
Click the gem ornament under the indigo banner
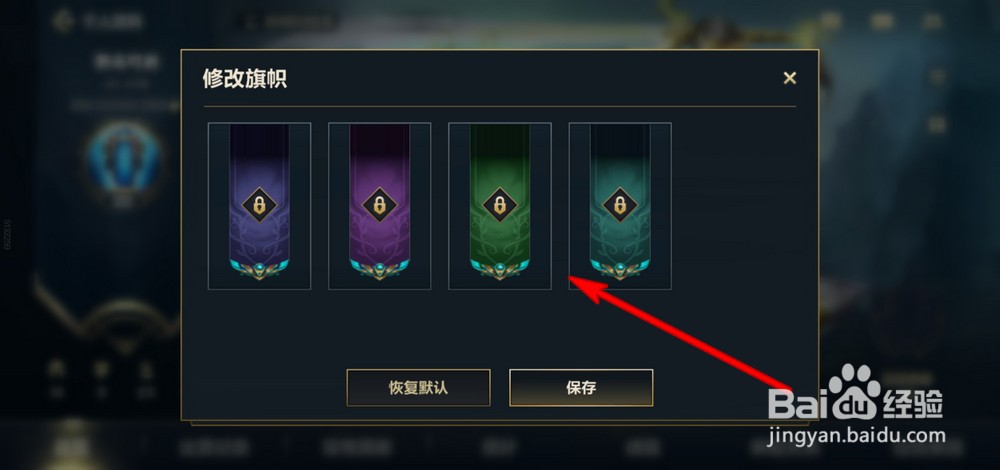coord(260,269)
